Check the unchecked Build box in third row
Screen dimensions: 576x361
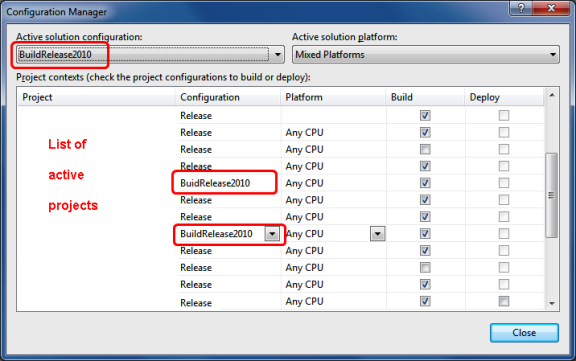(x=425, y=149)
